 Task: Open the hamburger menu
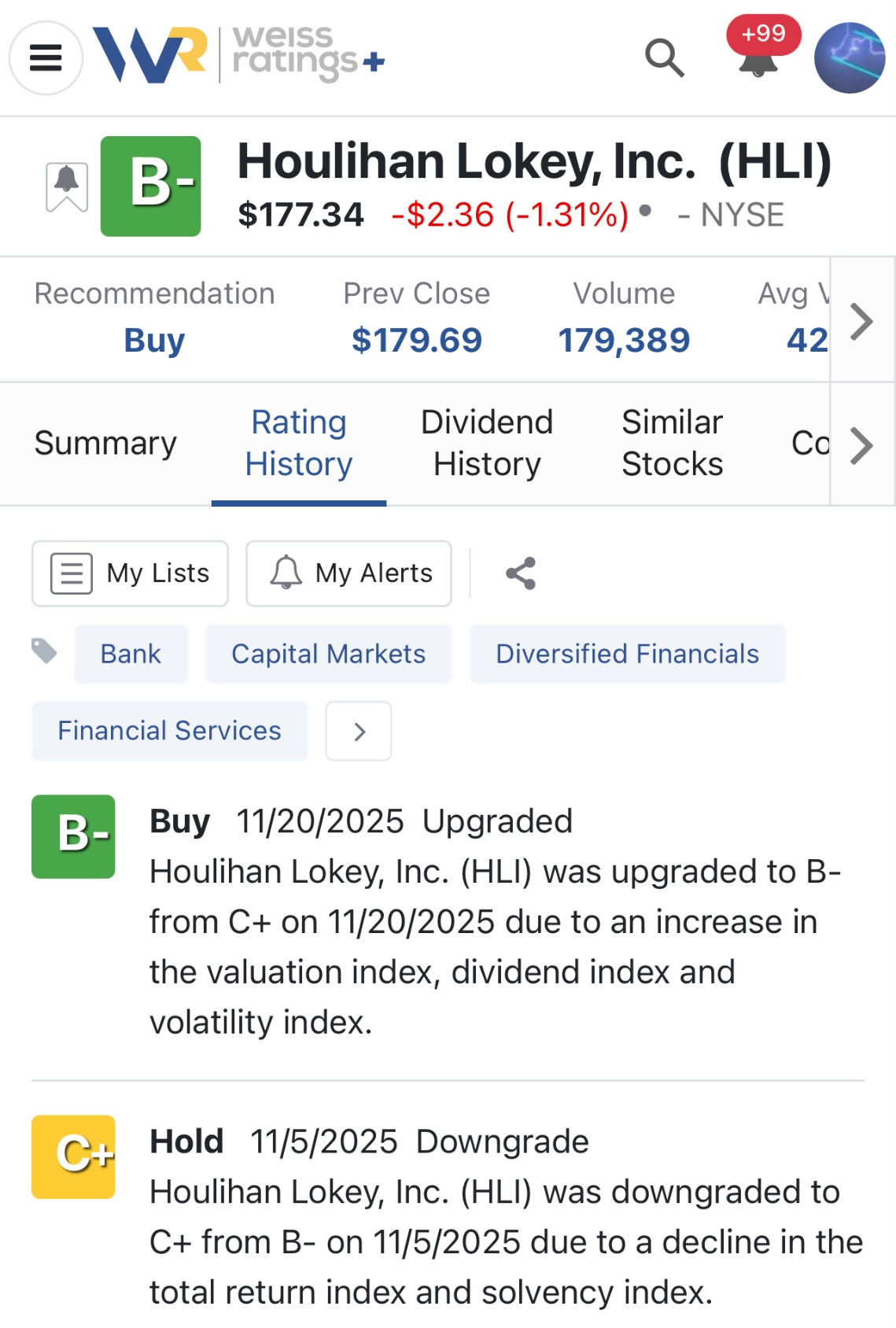pos(46,57)
